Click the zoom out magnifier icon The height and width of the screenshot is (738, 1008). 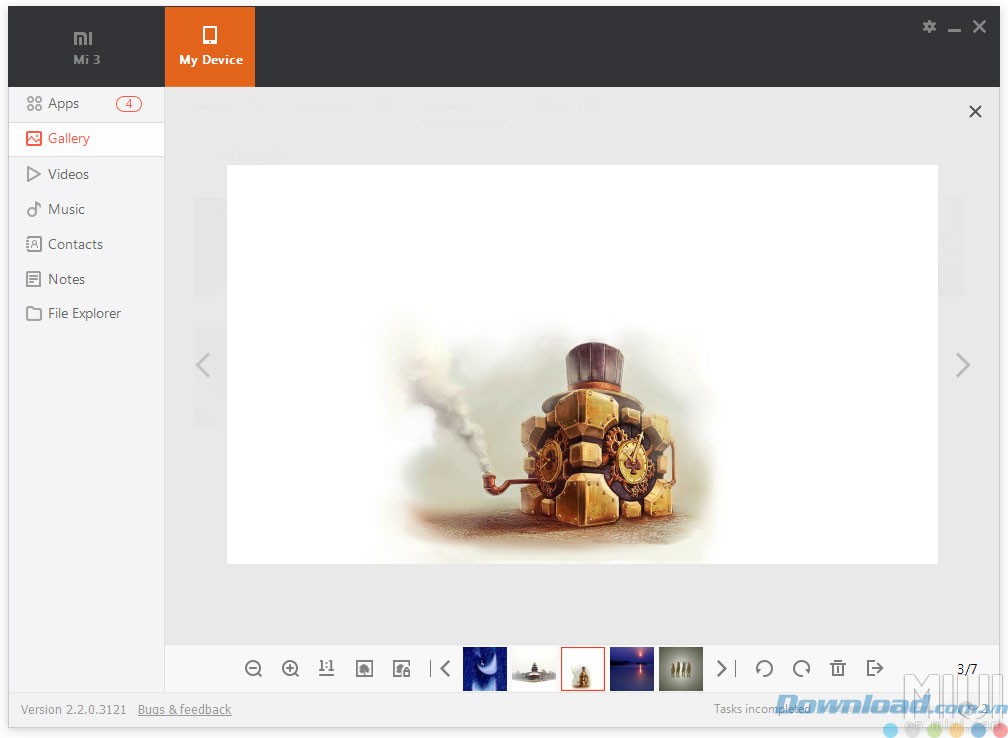(254, 669)
